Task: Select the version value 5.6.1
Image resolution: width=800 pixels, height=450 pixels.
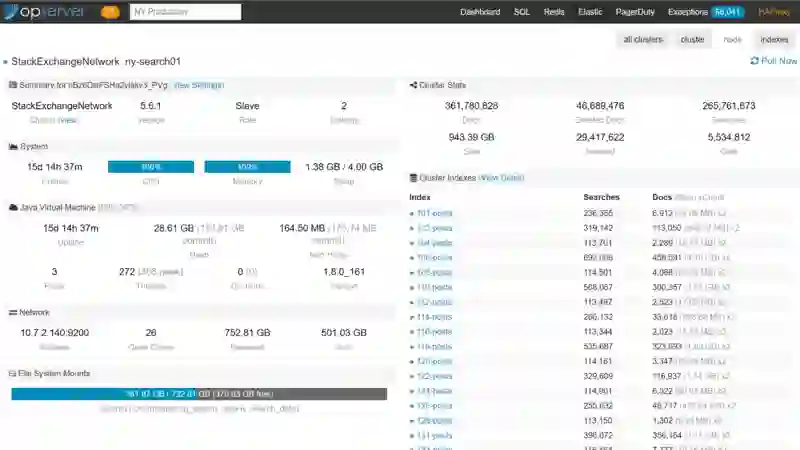Action: click(151, 106)
